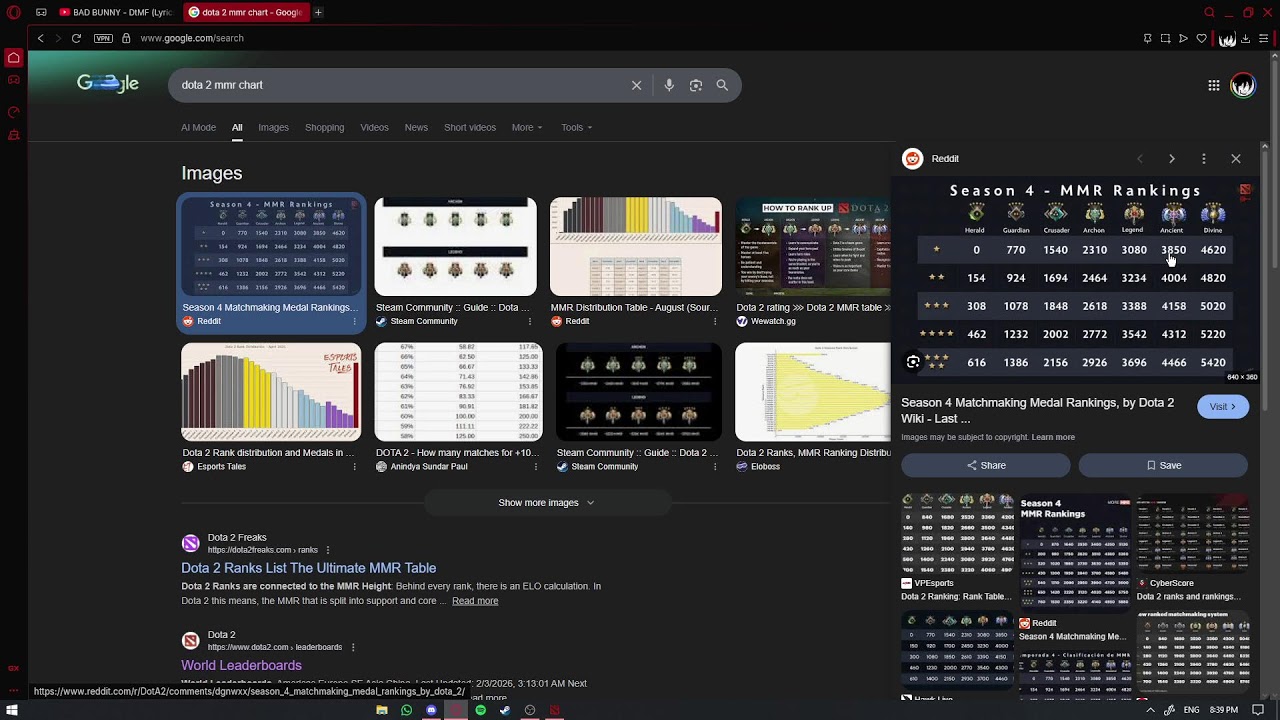Image resolution: width=1280 pixels, height=720 pixels.
Task: Select the Shopping search tab
Action: tap(324, 127)
